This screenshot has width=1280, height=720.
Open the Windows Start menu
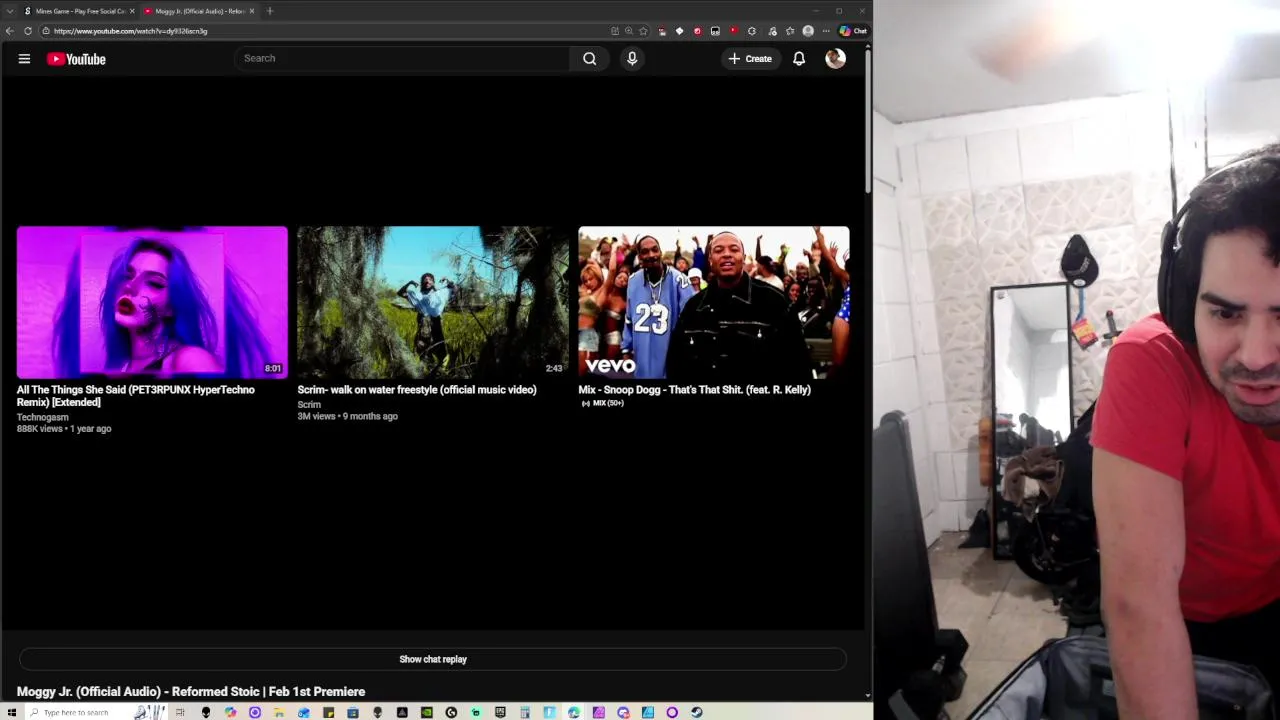12,712
